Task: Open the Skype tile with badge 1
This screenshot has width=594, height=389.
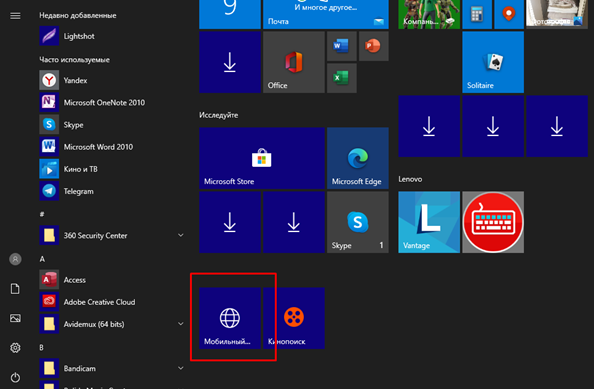Action: click(358, 222)
